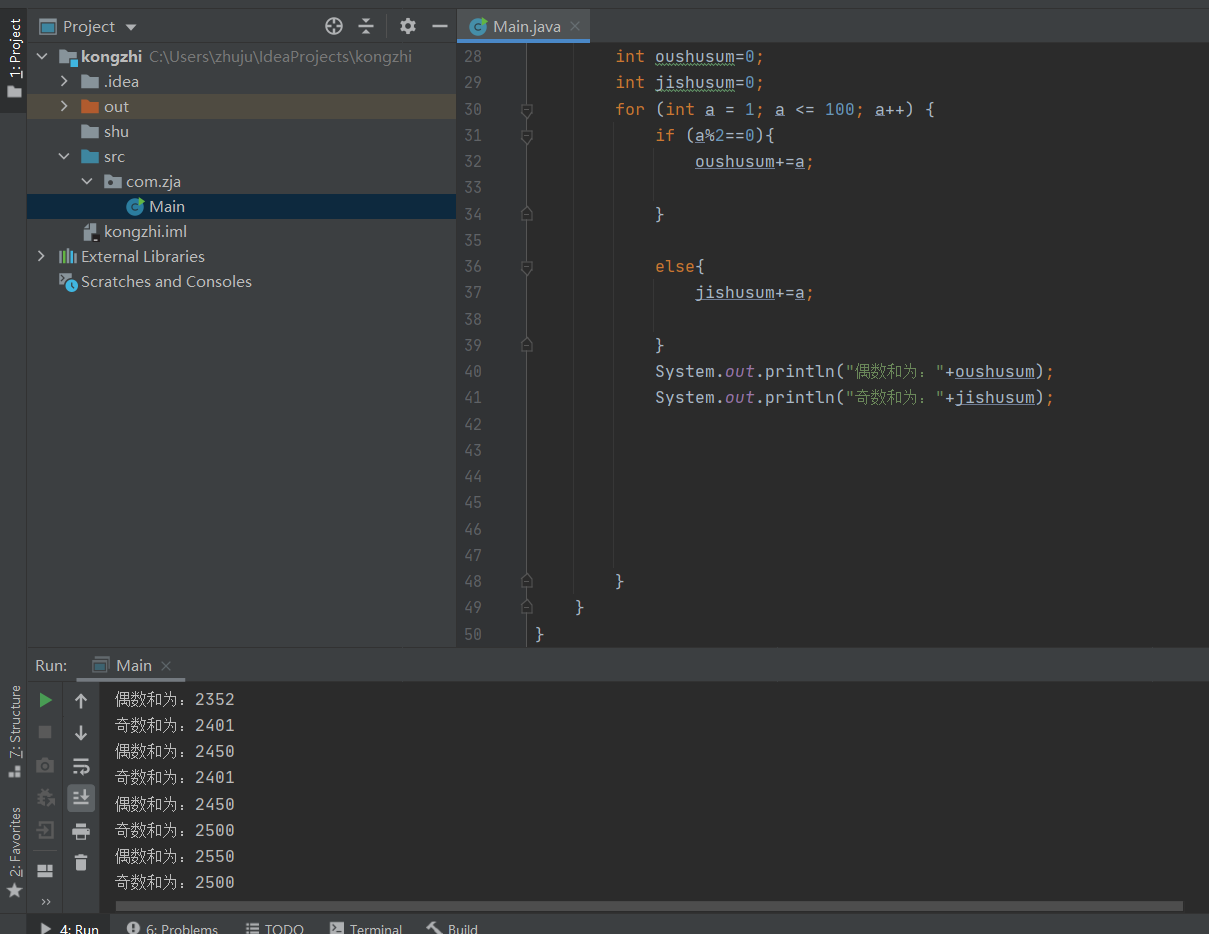This screenshot has width=1209, height=934.
Task: Click fold end marker at line 48
Action: point(527,581)
